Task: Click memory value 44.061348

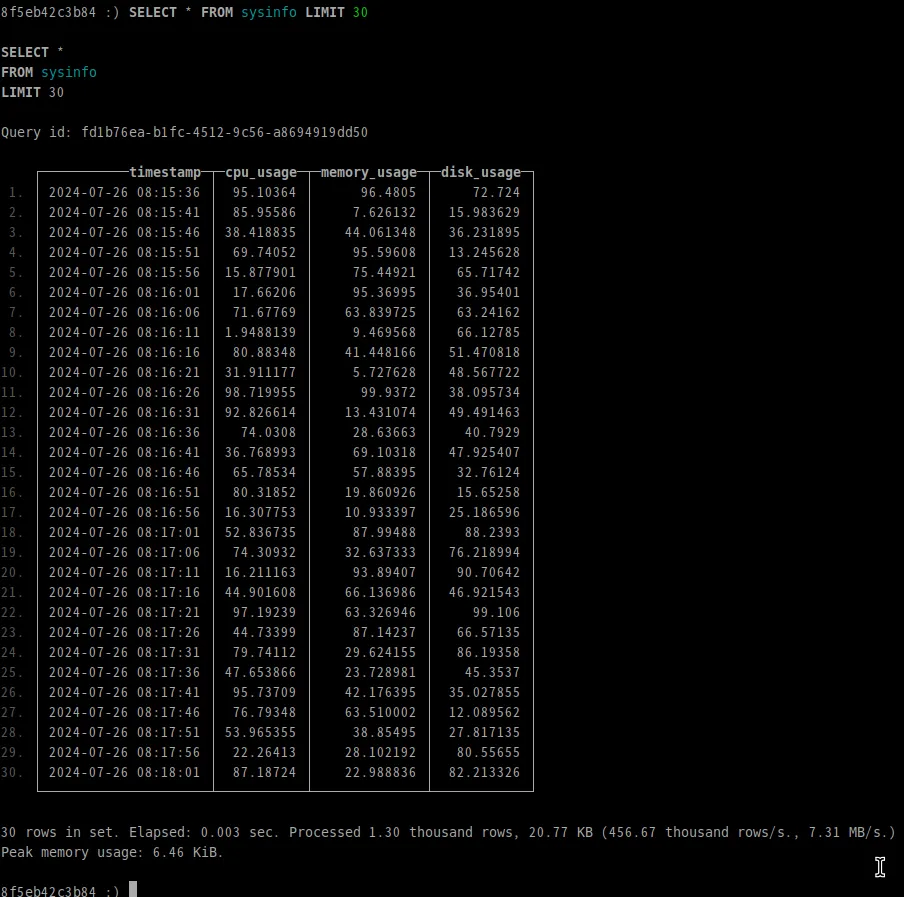Action: [380, 232]
